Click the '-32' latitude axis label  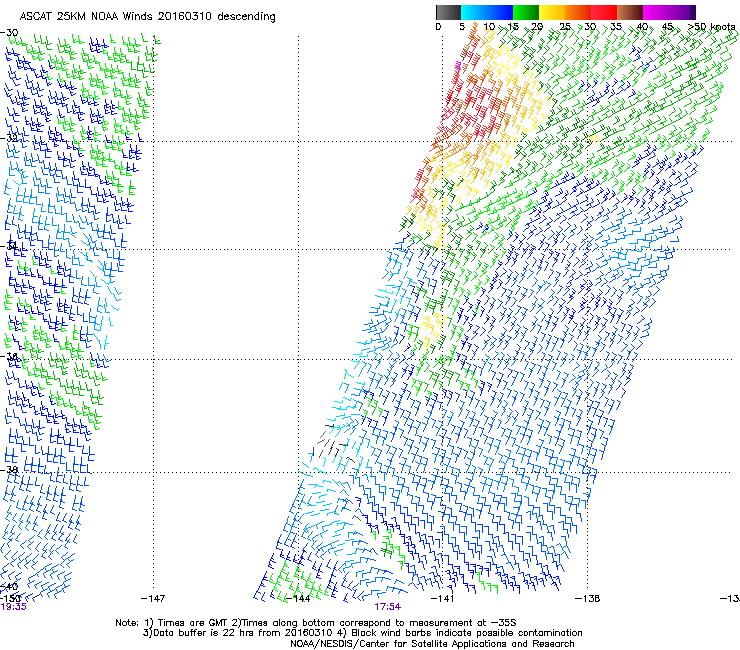(9, 138)
